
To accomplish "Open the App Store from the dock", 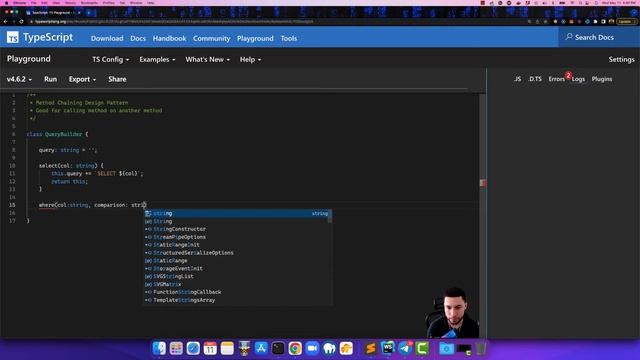I will click(x=261, y=348).
